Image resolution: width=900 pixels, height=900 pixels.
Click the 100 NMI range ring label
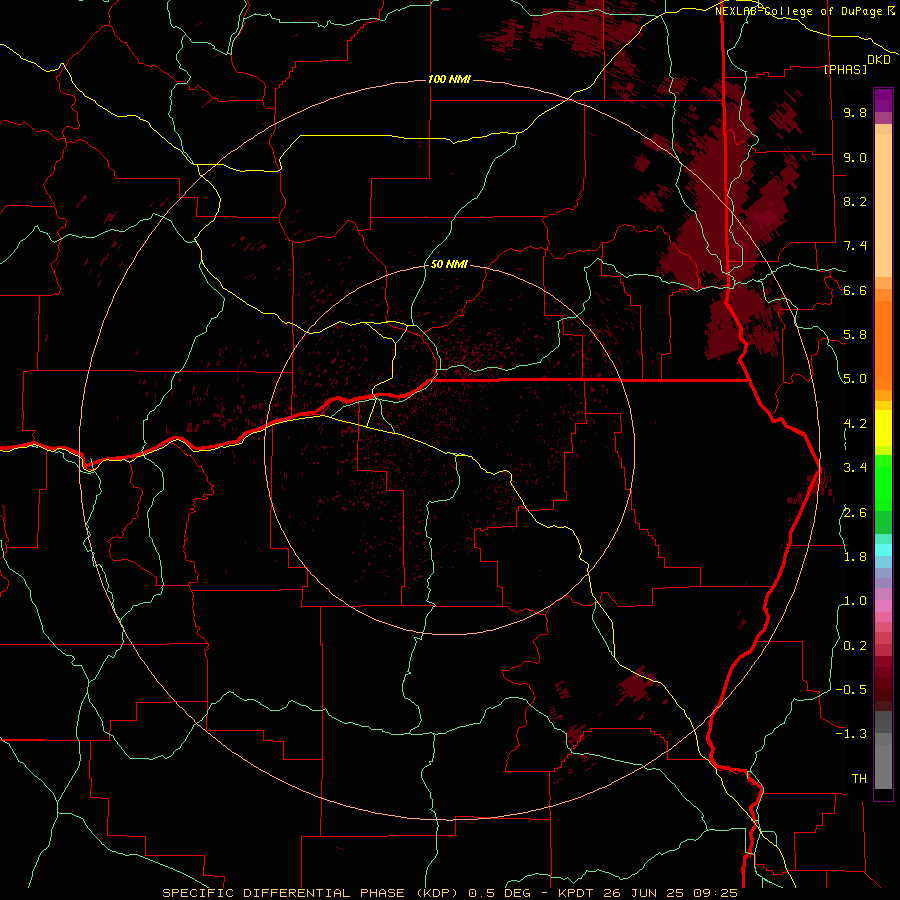click(x=449, y=79)
